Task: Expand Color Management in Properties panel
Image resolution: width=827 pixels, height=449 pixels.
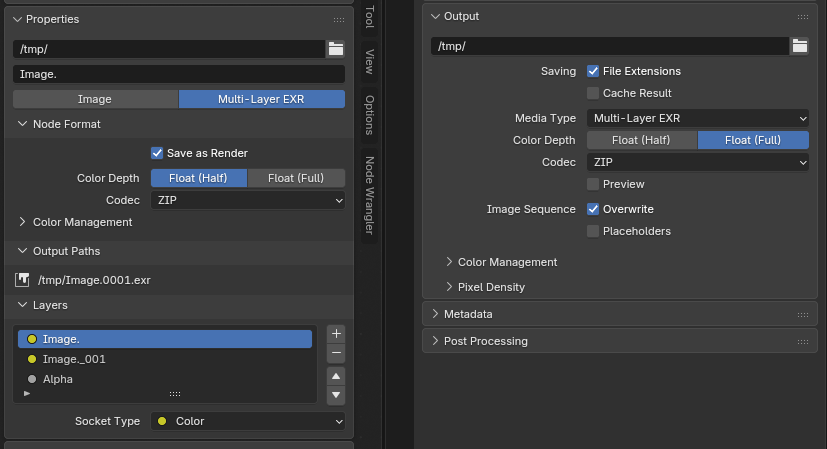Action: click(22, 222)
